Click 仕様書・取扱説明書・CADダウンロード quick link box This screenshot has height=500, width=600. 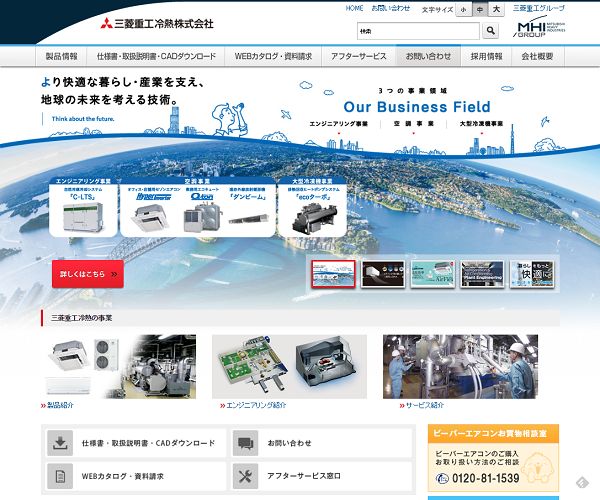click(x=135, y=443)
